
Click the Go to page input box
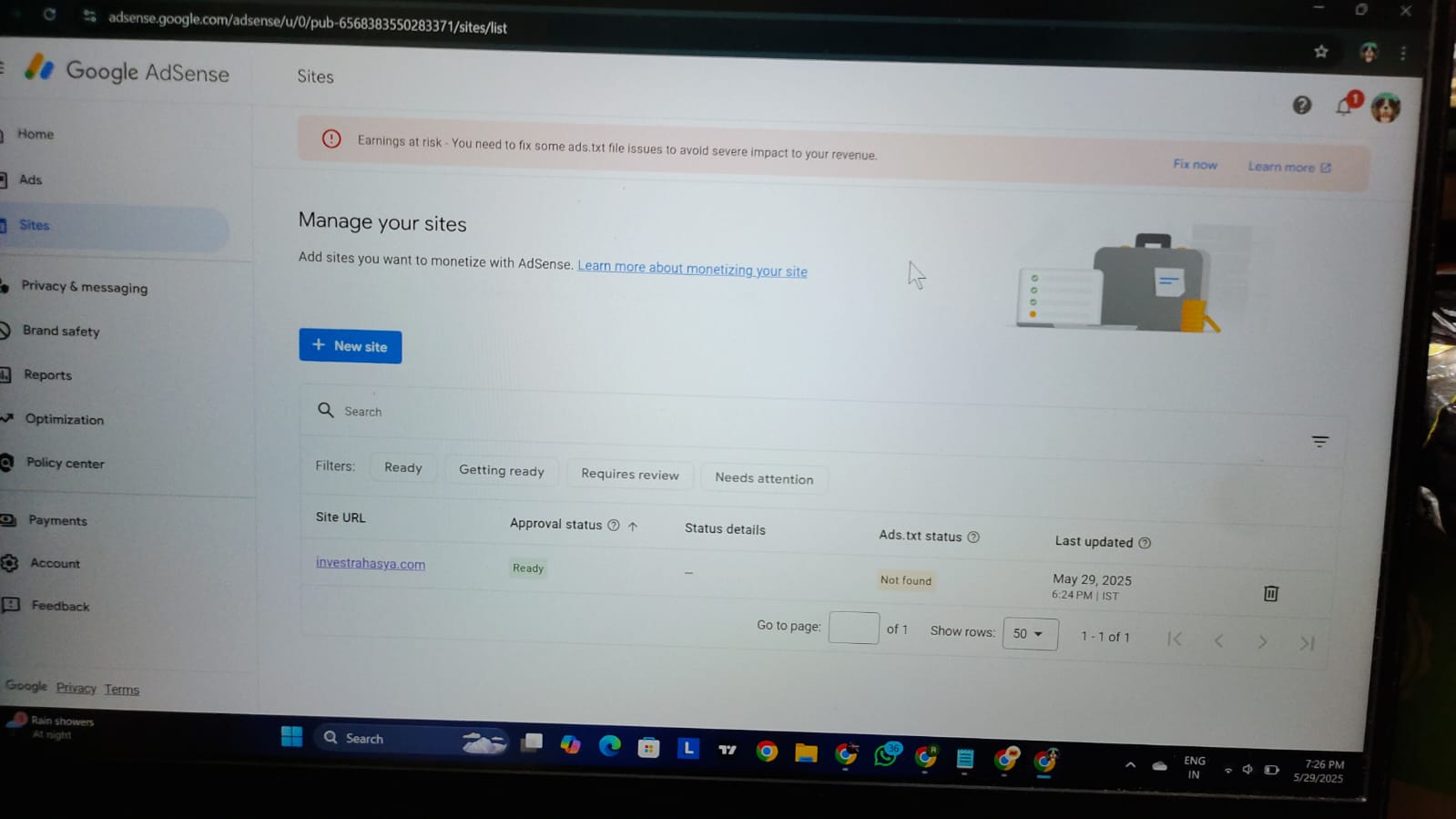tap(854, 628)
